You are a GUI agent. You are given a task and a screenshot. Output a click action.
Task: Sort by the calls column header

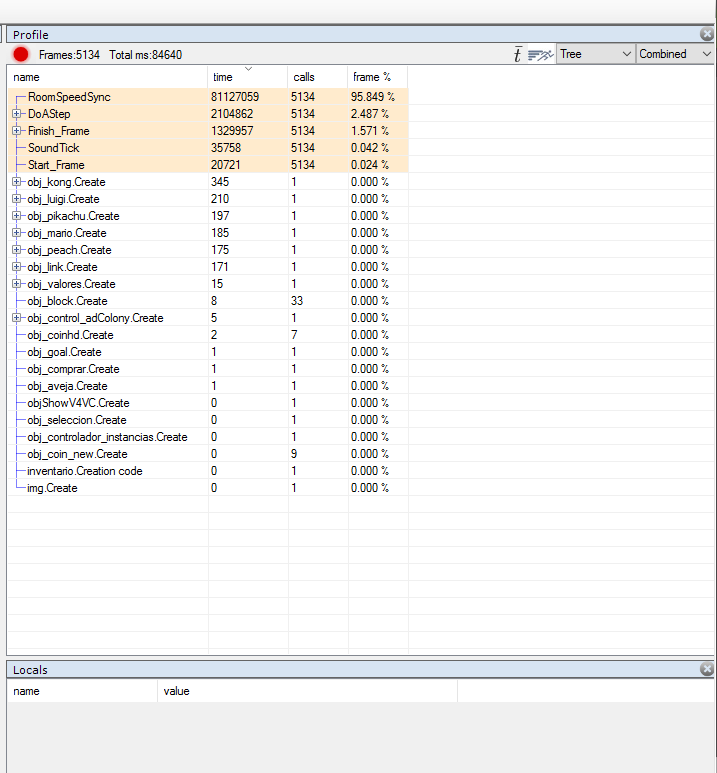tap(318, 77)
